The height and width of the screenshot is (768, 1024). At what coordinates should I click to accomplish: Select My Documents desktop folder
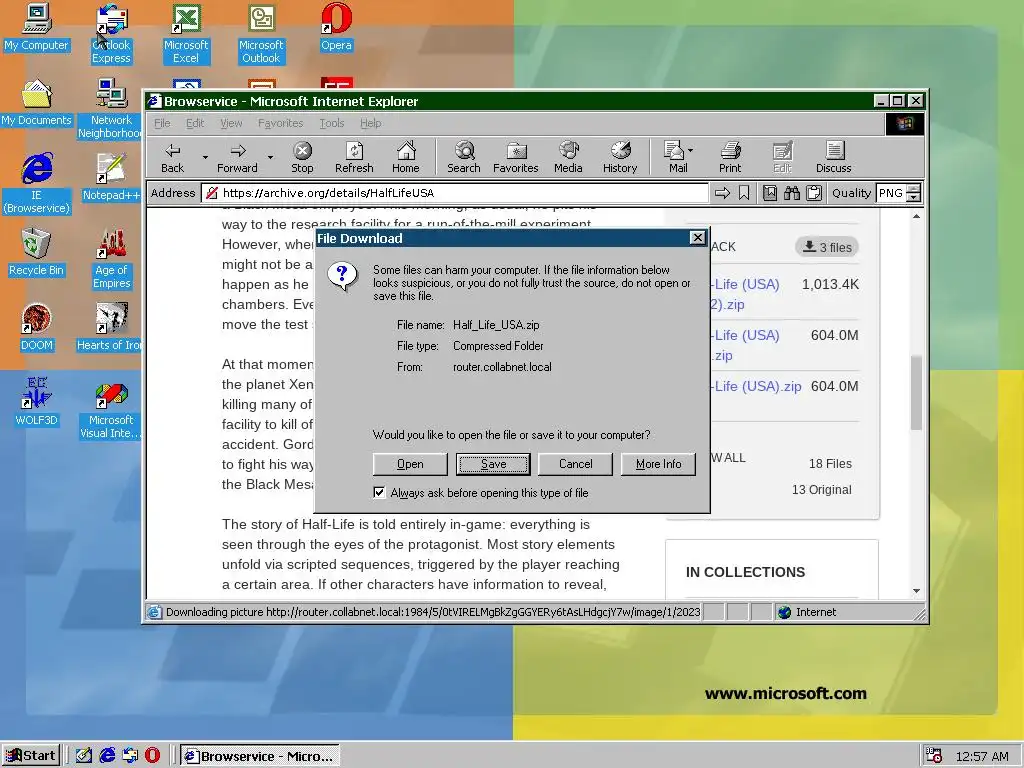coord(36,103)
